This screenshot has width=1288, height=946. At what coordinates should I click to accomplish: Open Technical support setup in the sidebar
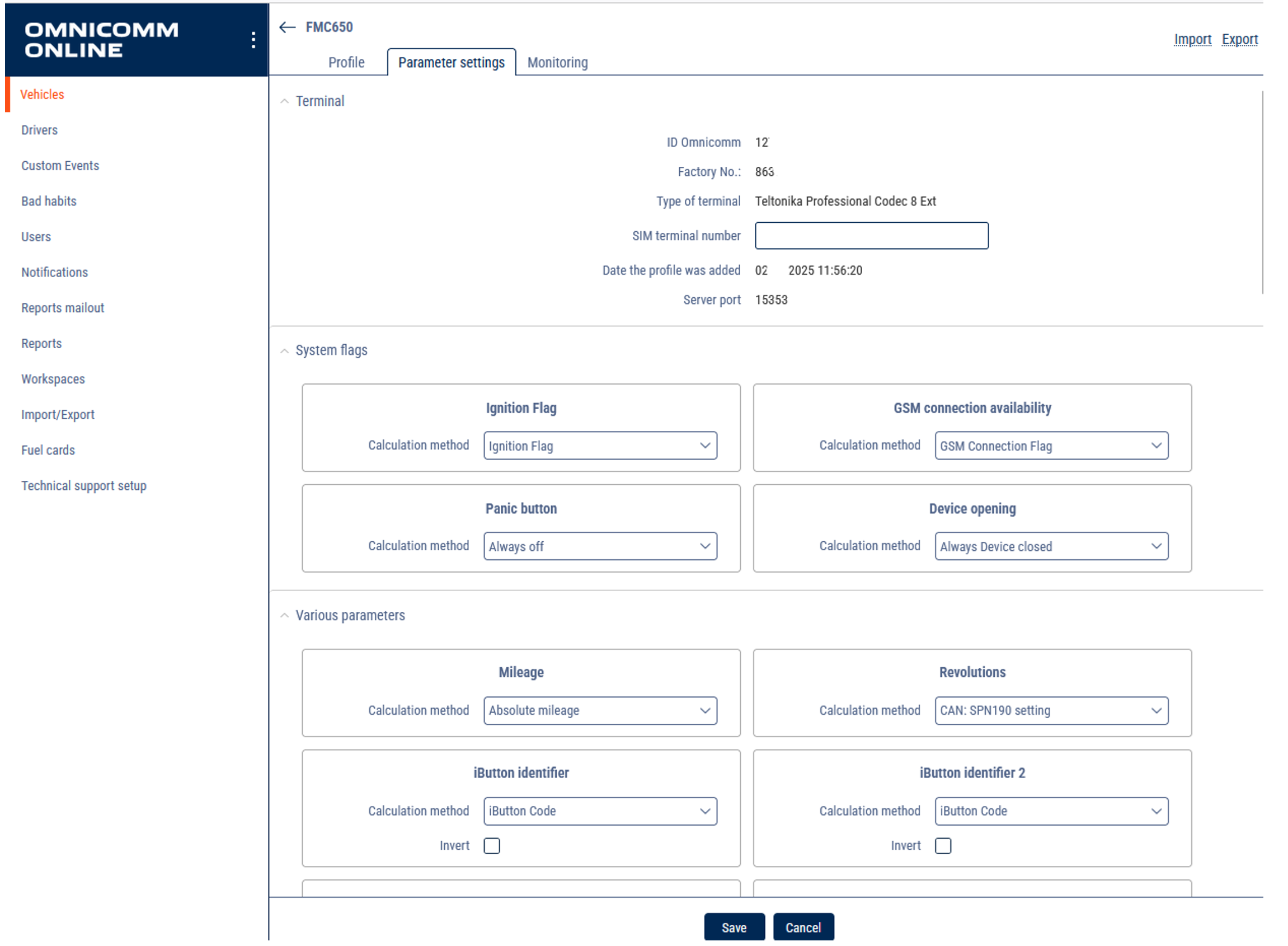click(x=83, y=486)
